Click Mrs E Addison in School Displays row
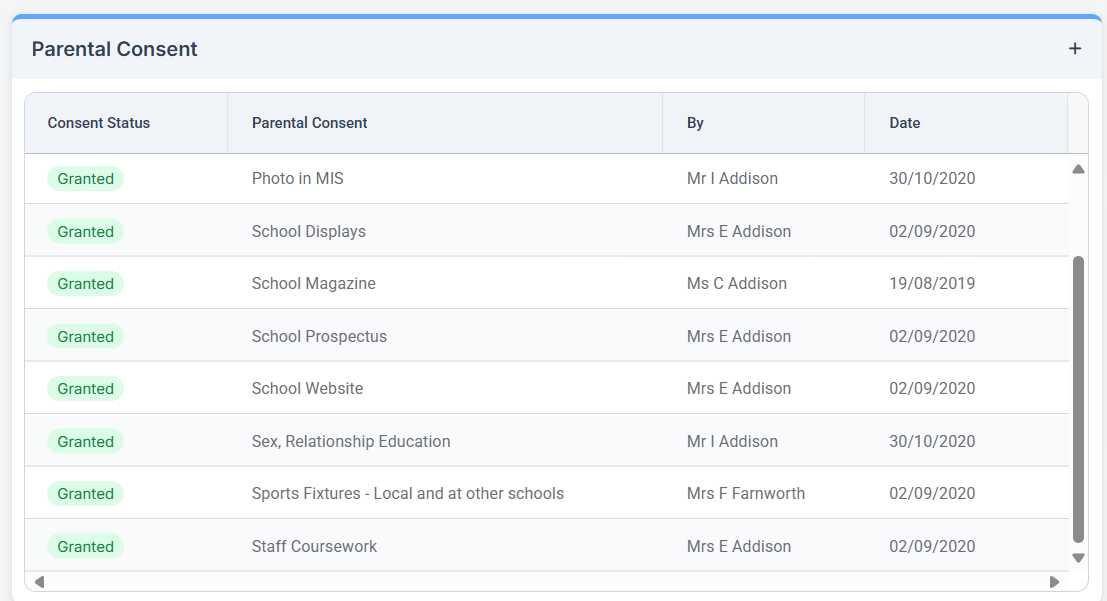Screen dimensions: 1107x601 [738, 232]
